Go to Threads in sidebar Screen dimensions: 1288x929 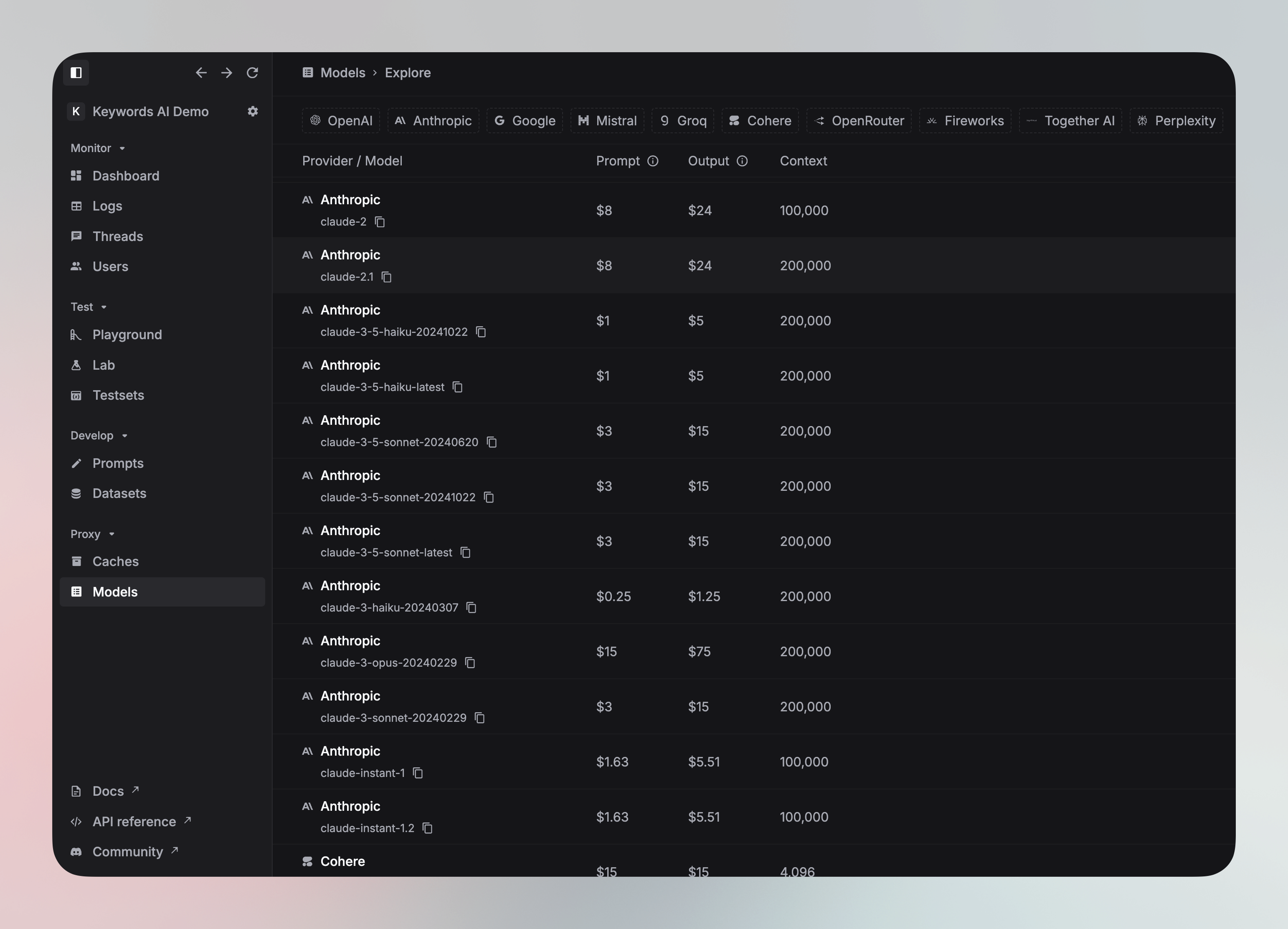point(162,236)
